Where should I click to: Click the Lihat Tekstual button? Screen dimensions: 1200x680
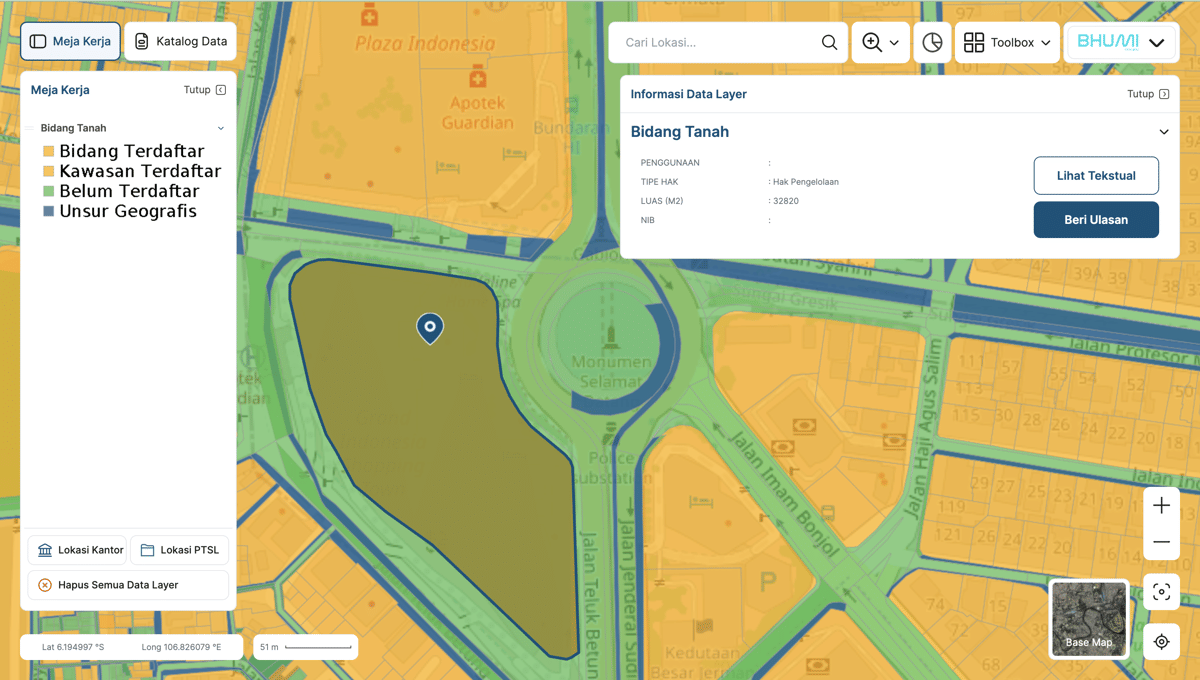coord(1096,175)
